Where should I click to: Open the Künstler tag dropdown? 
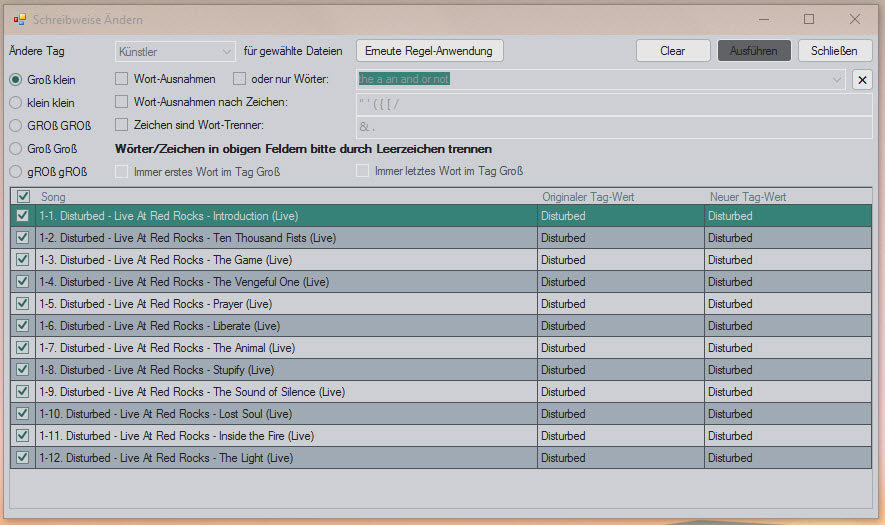click(176, 52)
